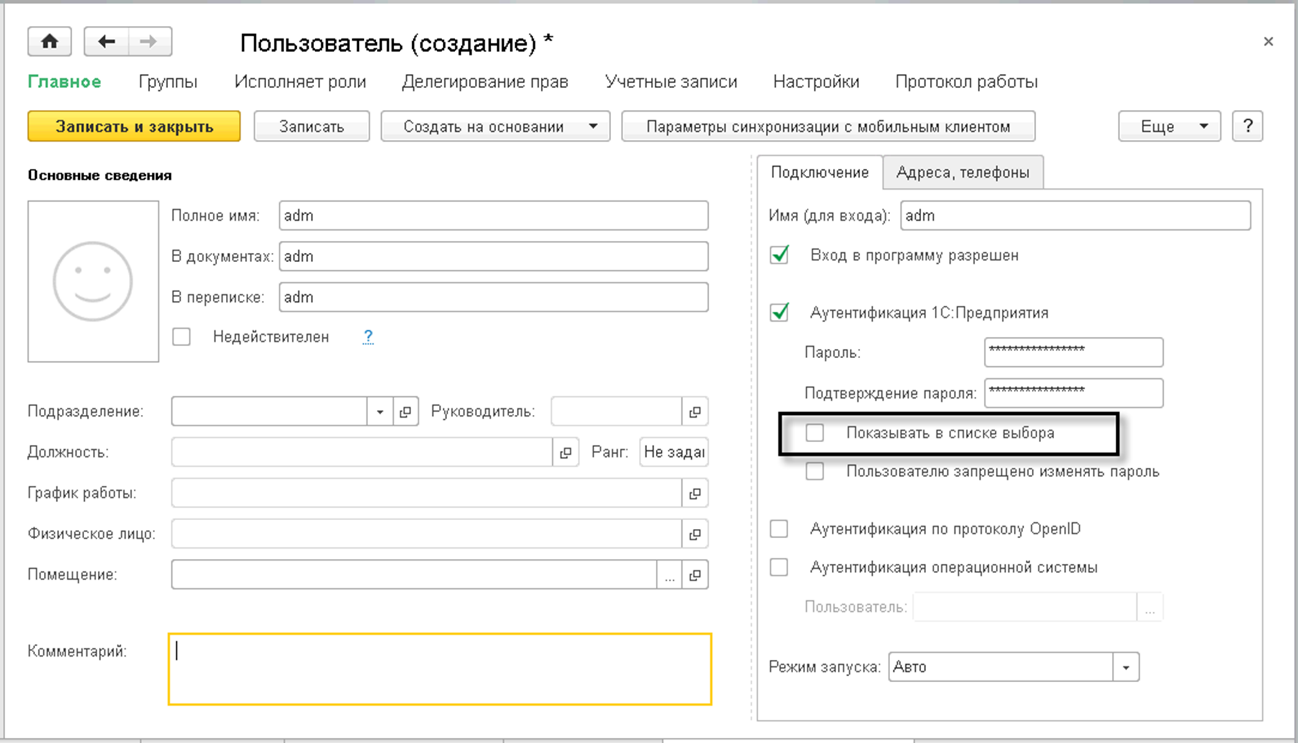Click Записать и закрыть button

134,126
